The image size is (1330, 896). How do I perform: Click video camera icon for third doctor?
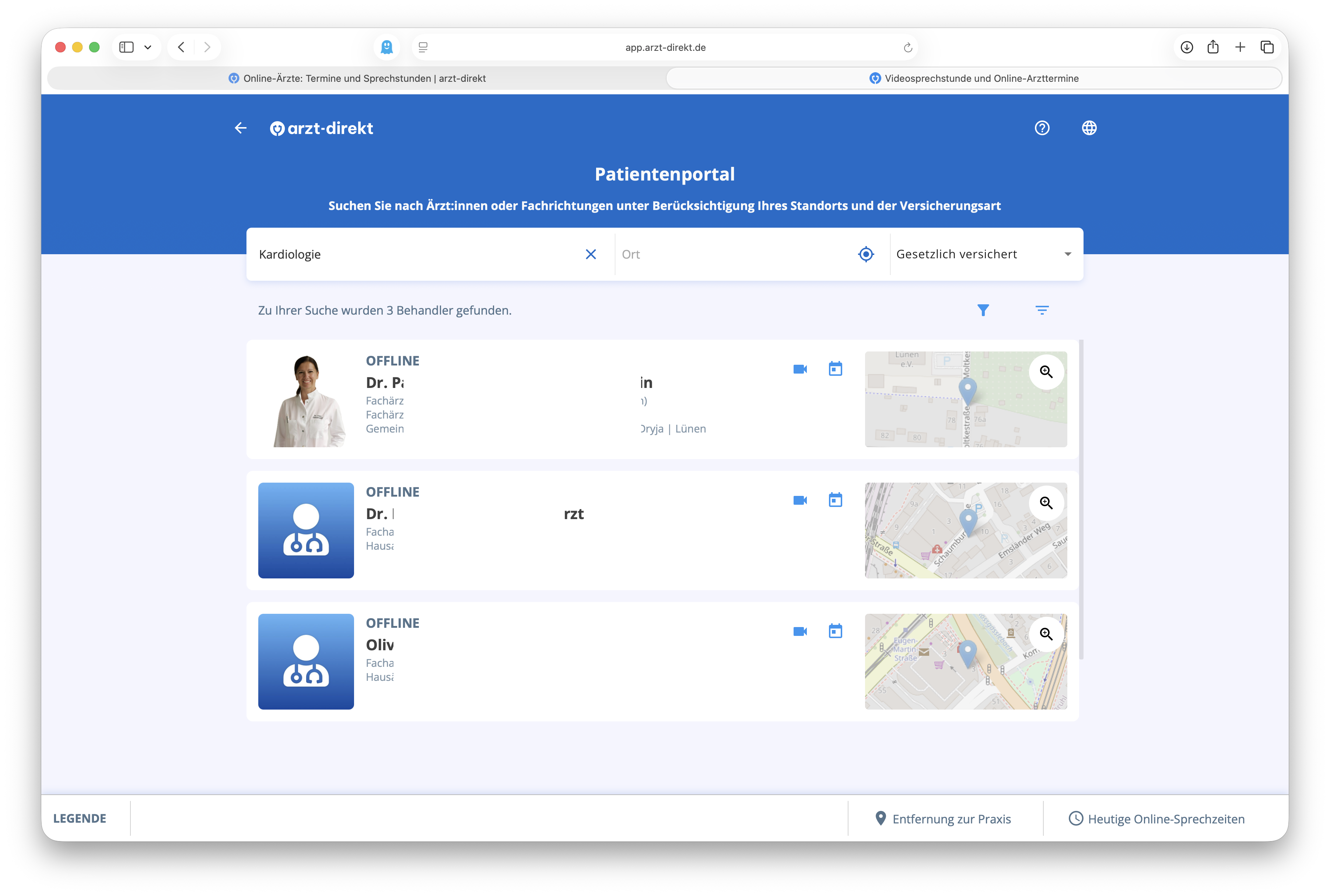pyautogui.click(x=800, y=631)
